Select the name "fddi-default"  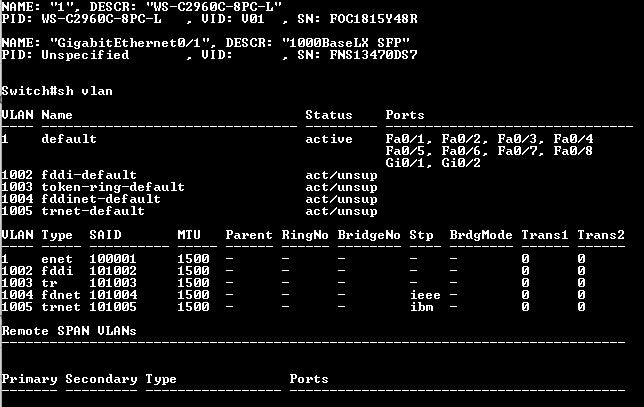click(89, 175)
